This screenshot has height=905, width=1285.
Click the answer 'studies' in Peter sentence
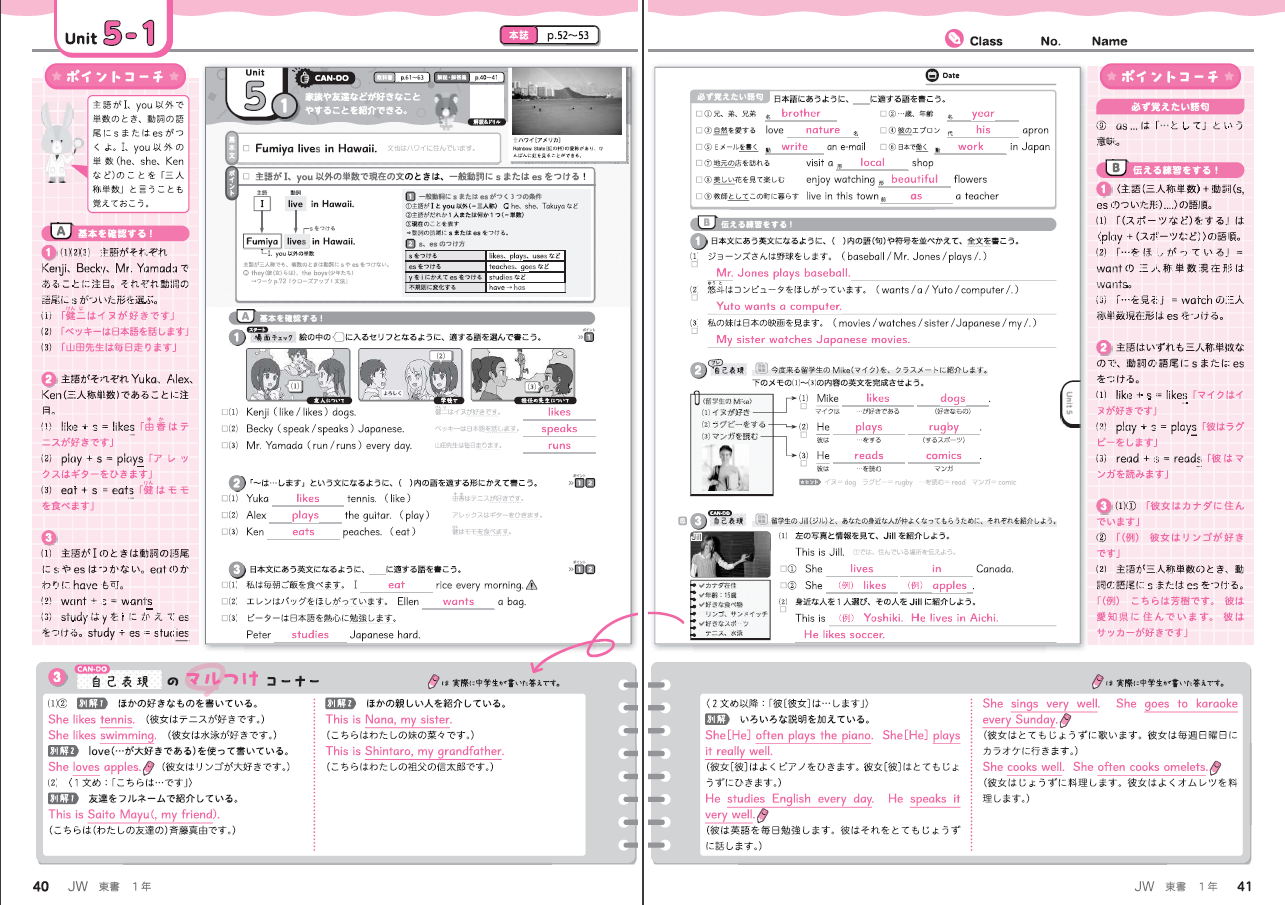point(310,635)
